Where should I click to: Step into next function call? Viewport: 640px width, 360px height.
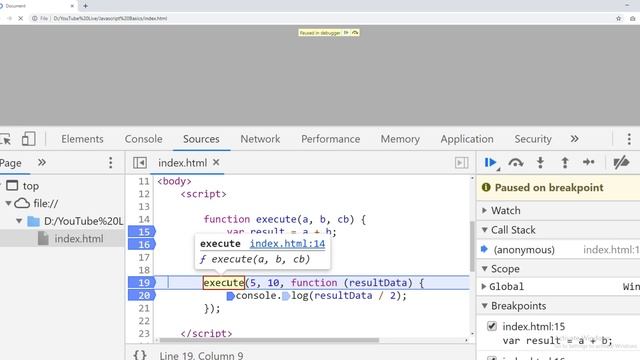pyautogui.click(x=540, y=163)
